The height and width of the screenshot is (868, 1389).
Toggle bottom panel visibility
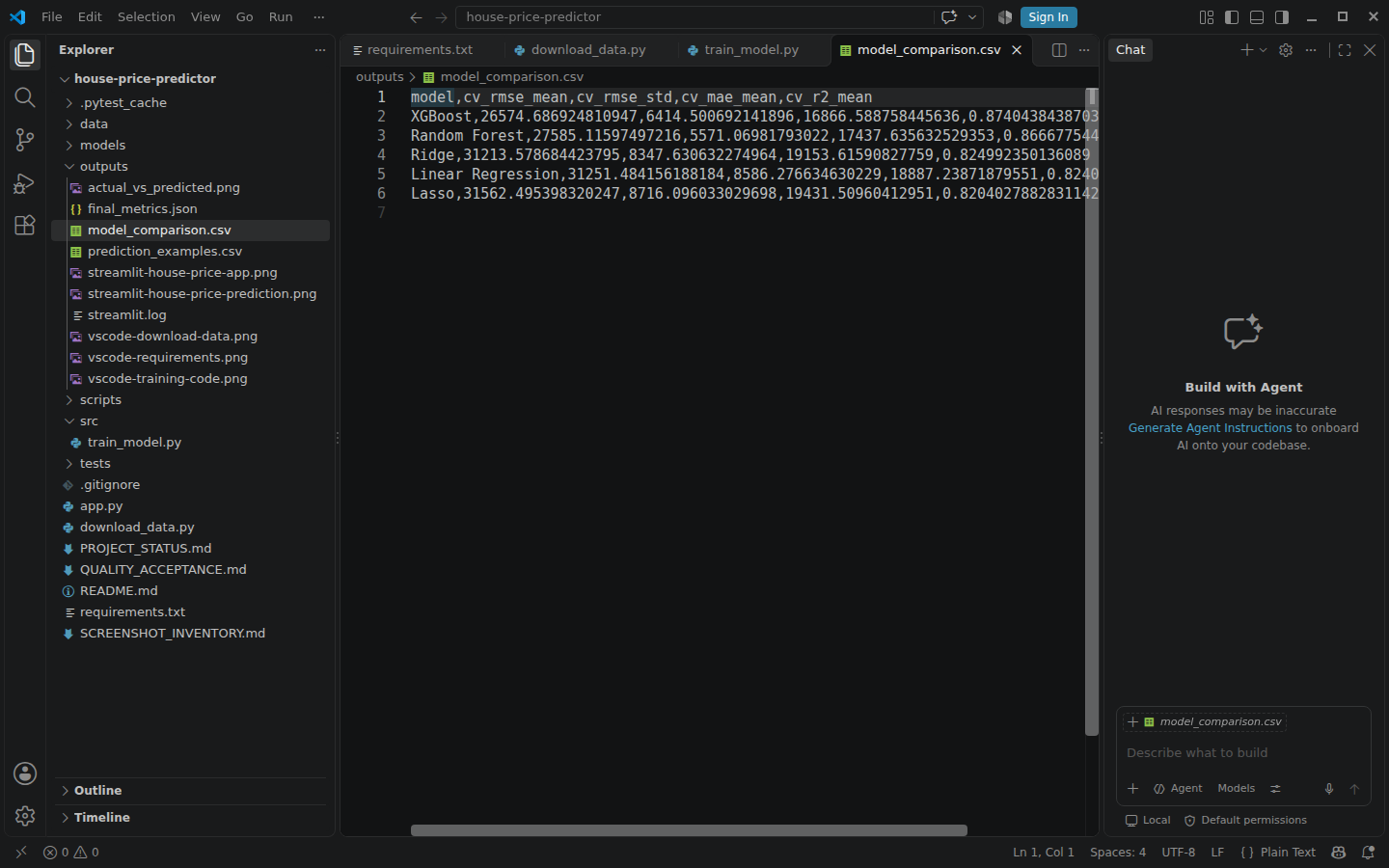(x=1257, y=17)
